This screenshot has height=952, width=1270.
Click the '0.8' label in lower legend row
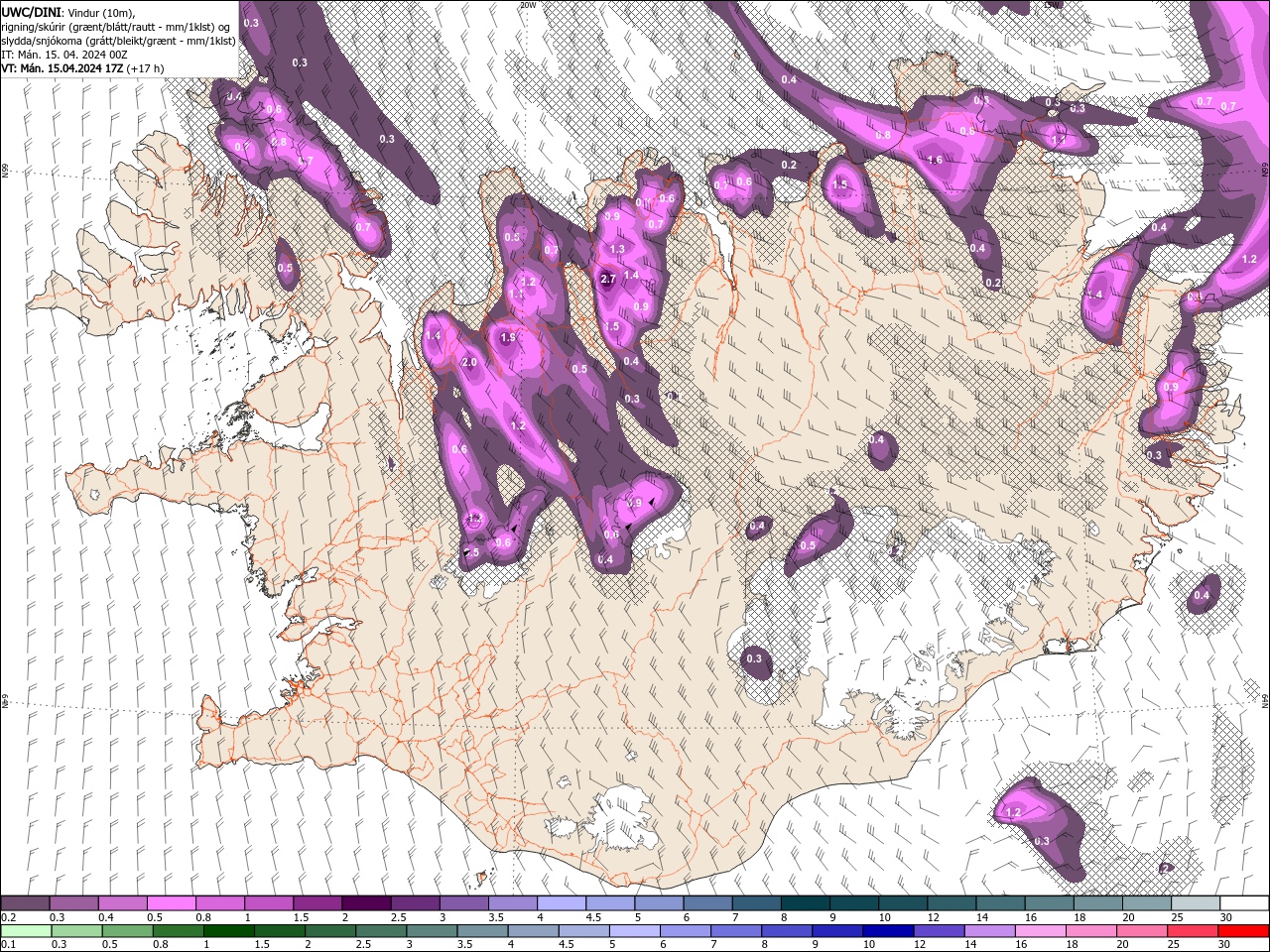point(160,944)
